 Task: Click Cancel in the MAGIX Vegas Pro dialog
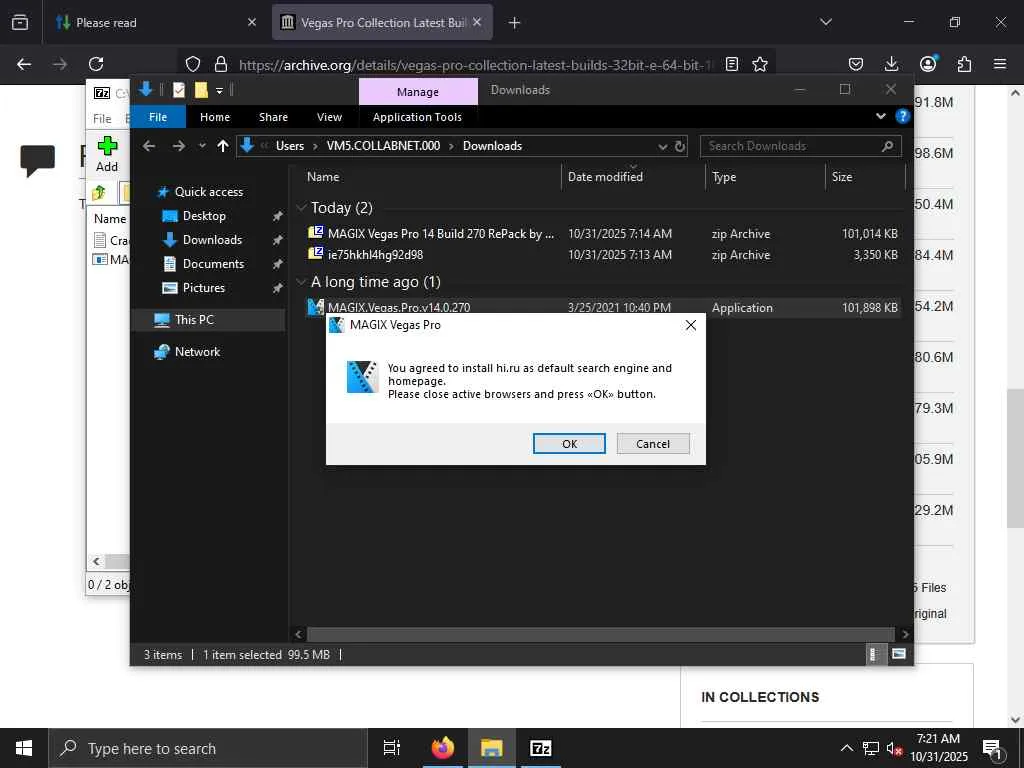click(x=652, y=443)
